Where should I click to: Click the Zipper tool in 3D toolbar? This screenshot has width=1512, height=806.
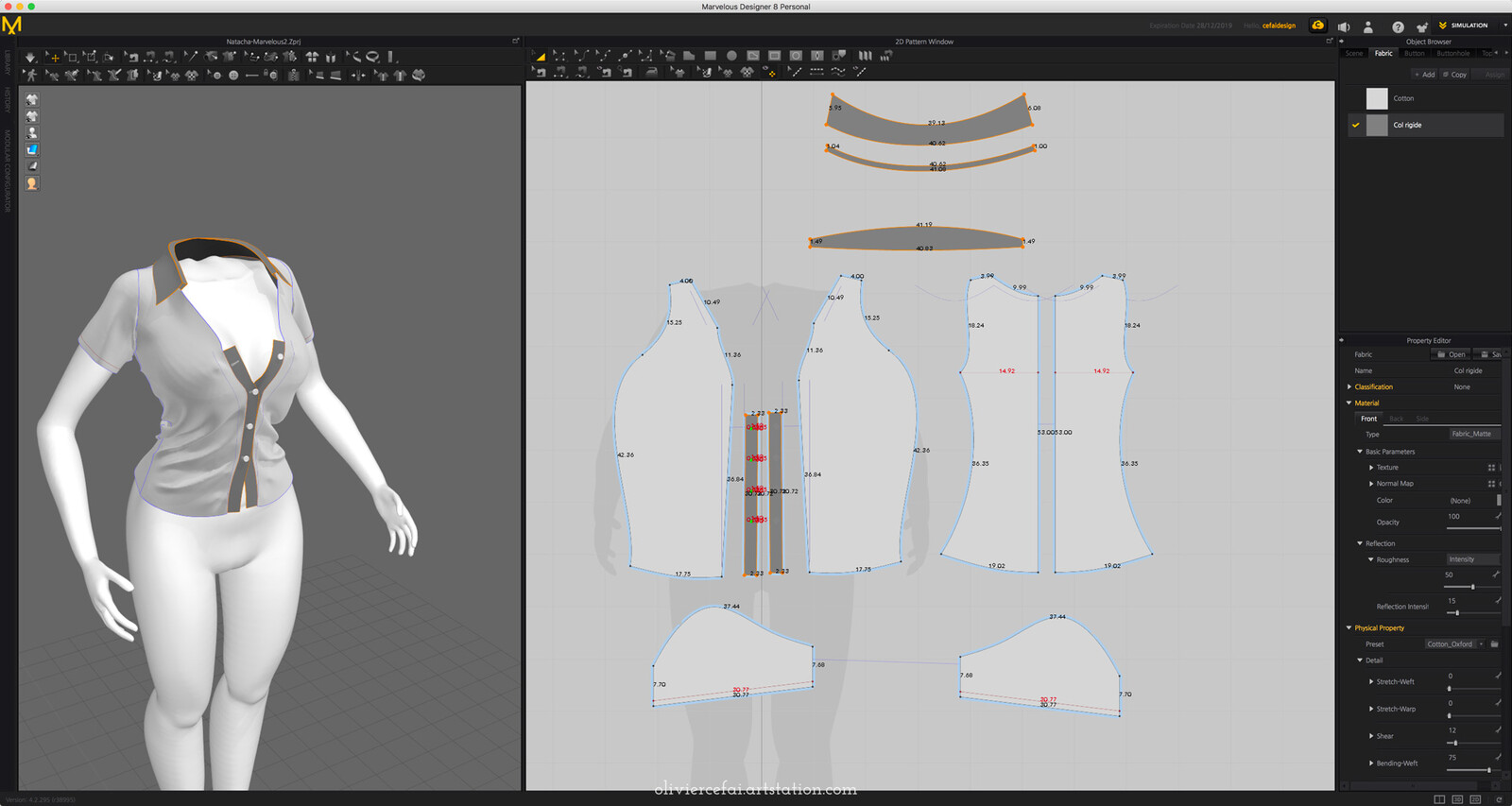coord(293,75)
